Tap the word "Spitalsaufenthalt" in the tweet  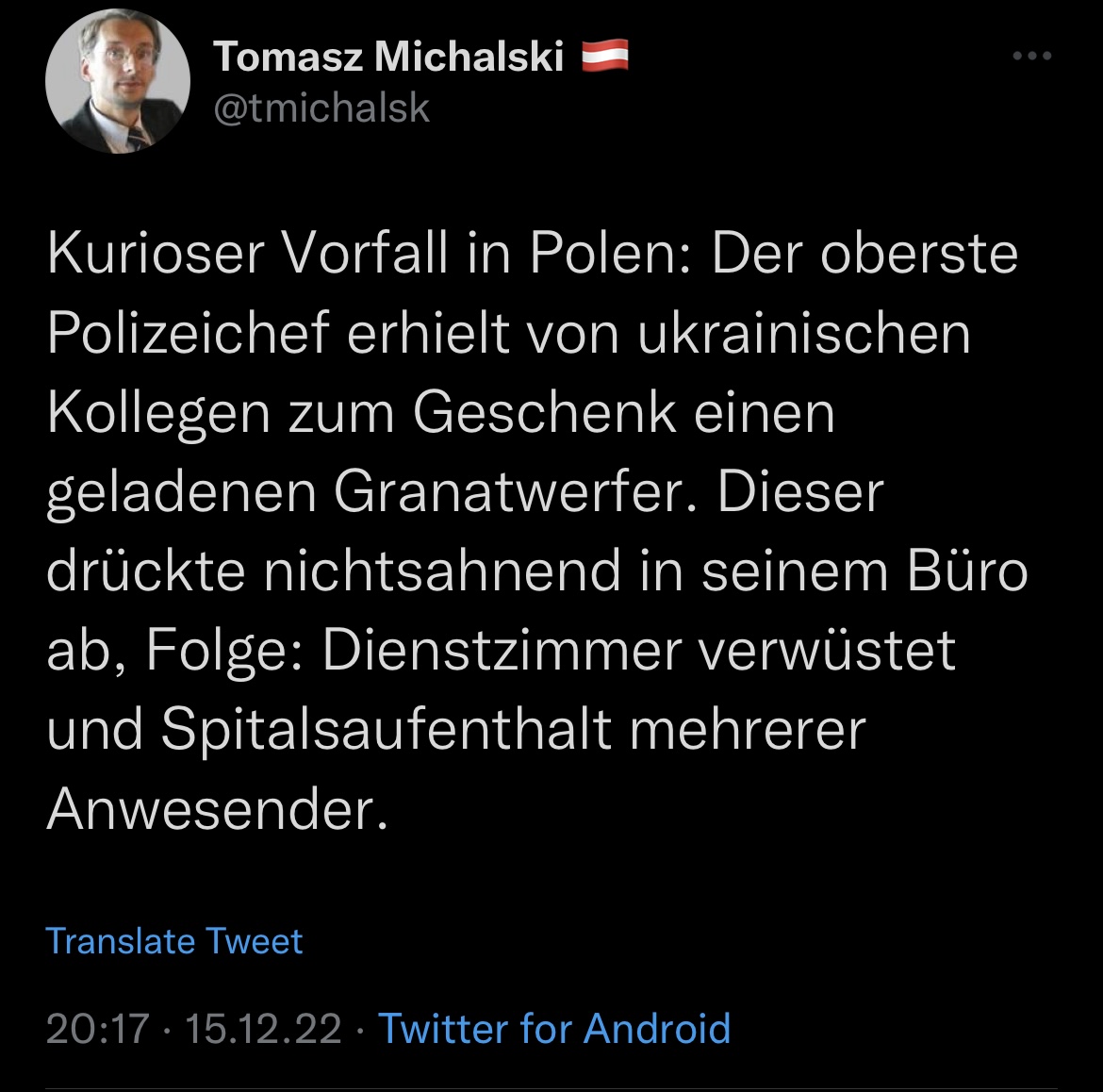click(387, 729)
